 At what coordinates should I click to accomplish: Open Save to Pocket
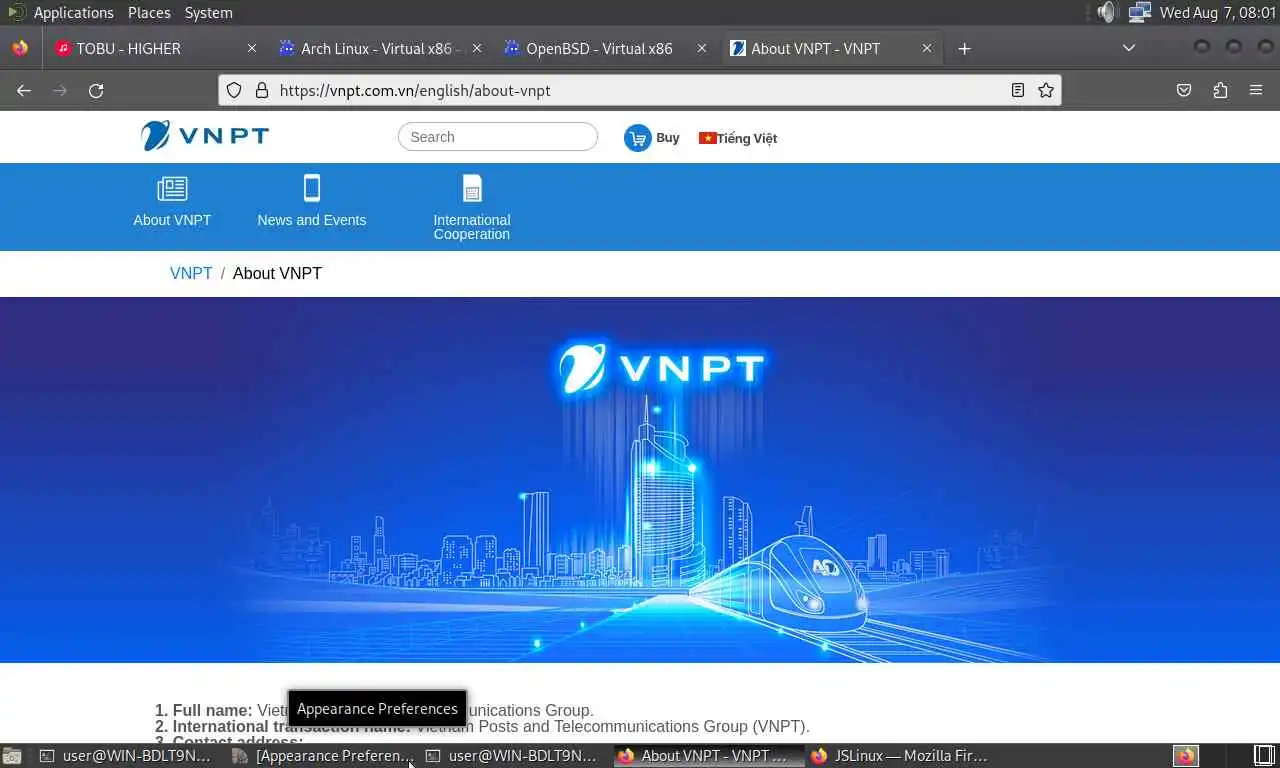click(1184, 90)
